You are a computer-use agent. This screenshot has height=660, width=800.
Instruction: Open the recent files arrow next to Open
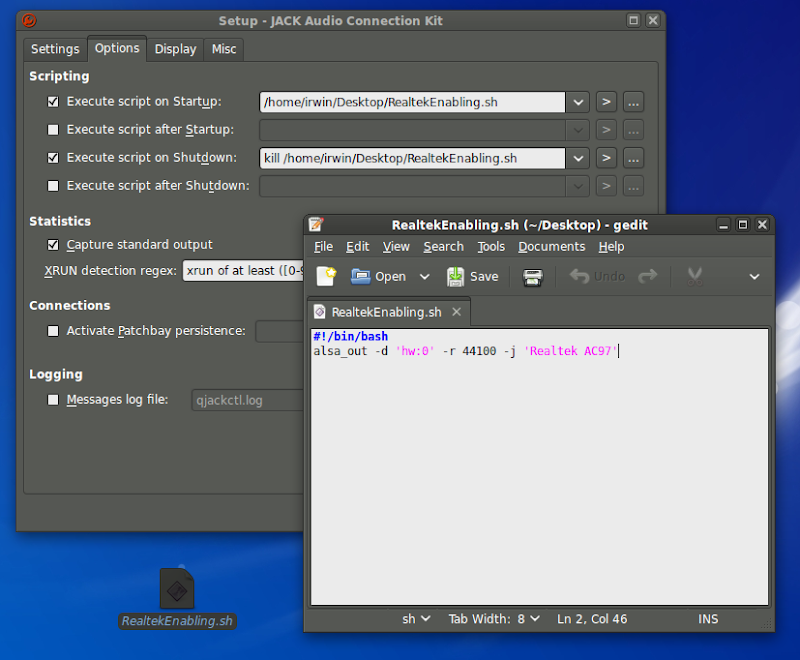tap(424, 277)
